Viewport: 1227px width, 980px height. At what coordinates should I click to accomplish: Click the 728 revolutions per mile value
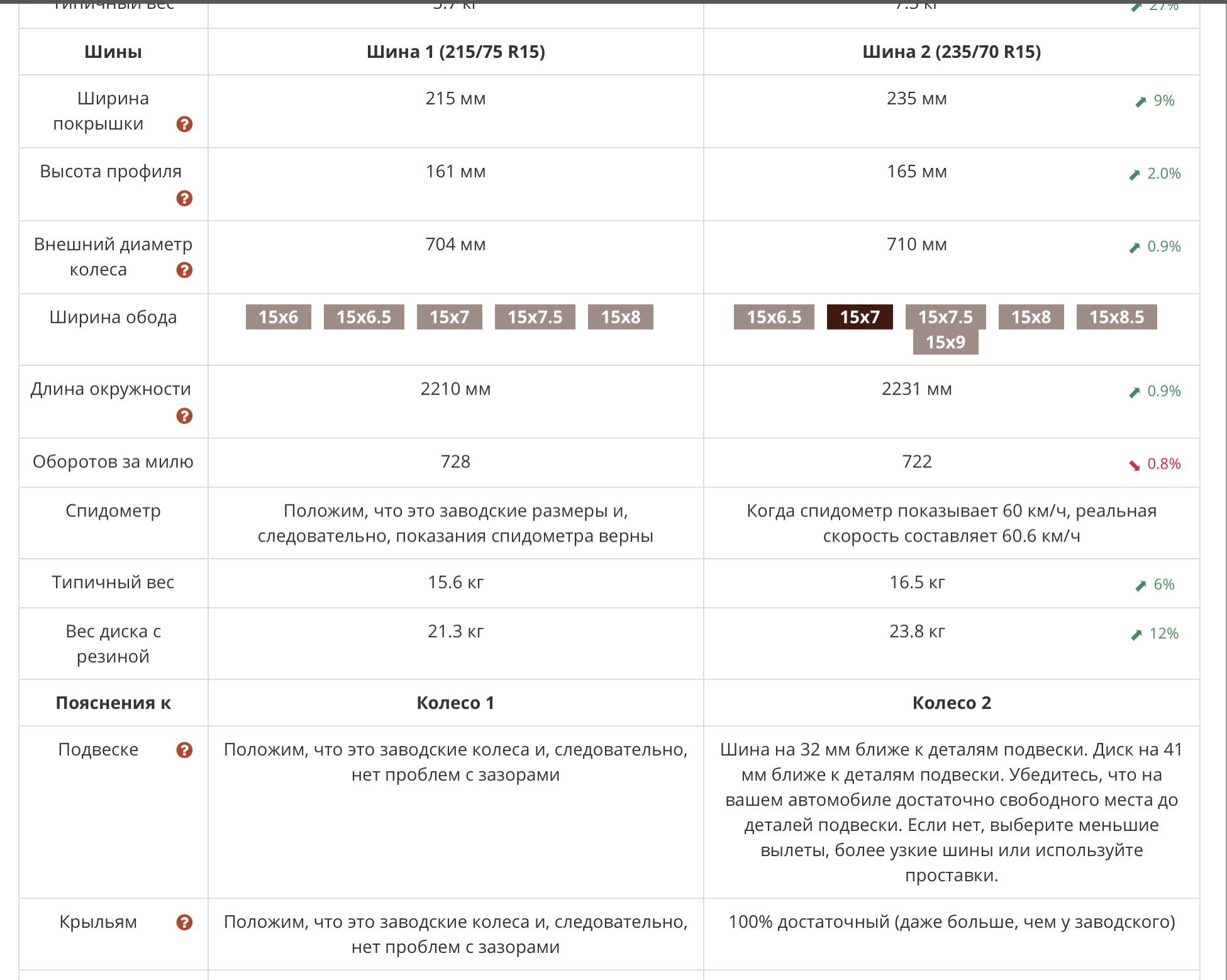[456, 462]
